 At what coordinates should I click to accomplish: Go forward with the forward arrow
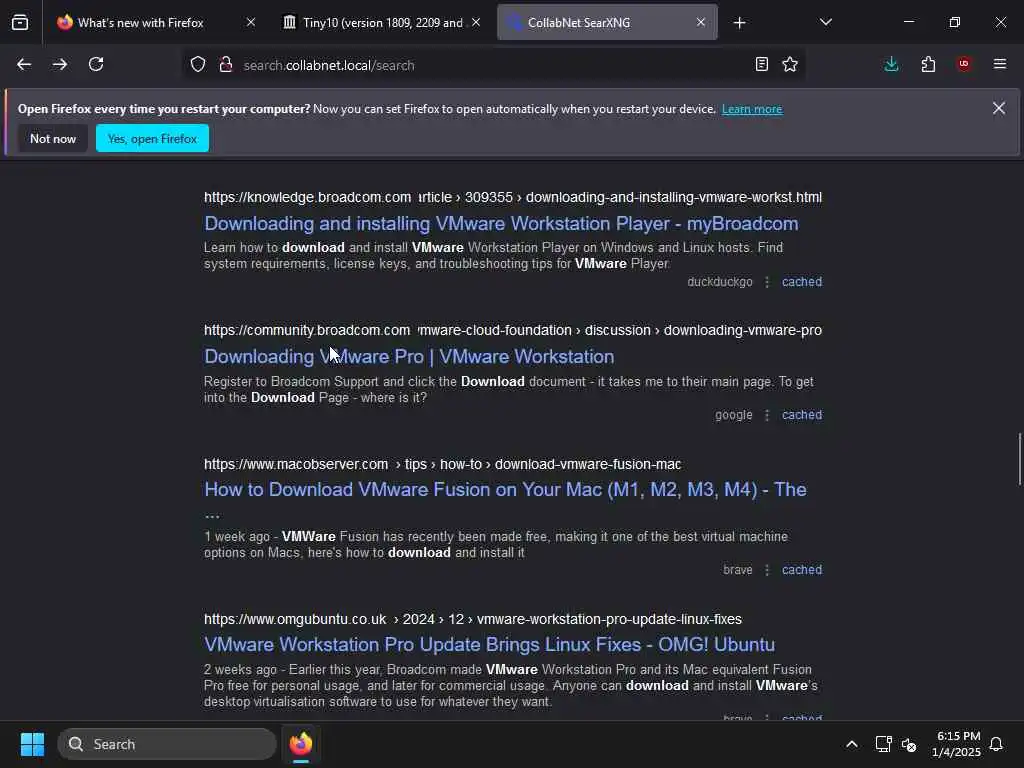[59, 64]
